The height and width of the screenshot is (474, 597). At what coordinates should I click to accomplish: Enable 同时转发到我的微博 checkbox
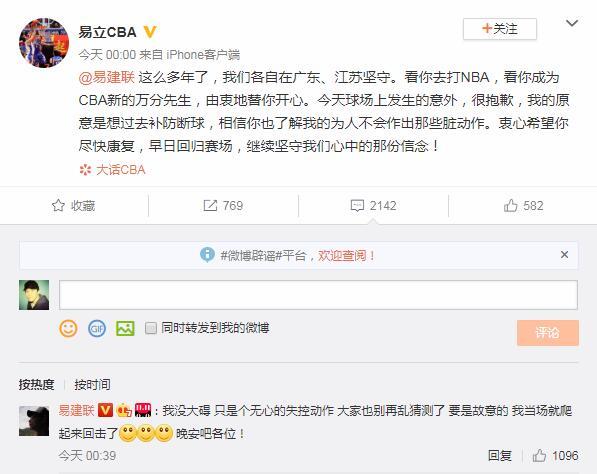coord(151,328)
